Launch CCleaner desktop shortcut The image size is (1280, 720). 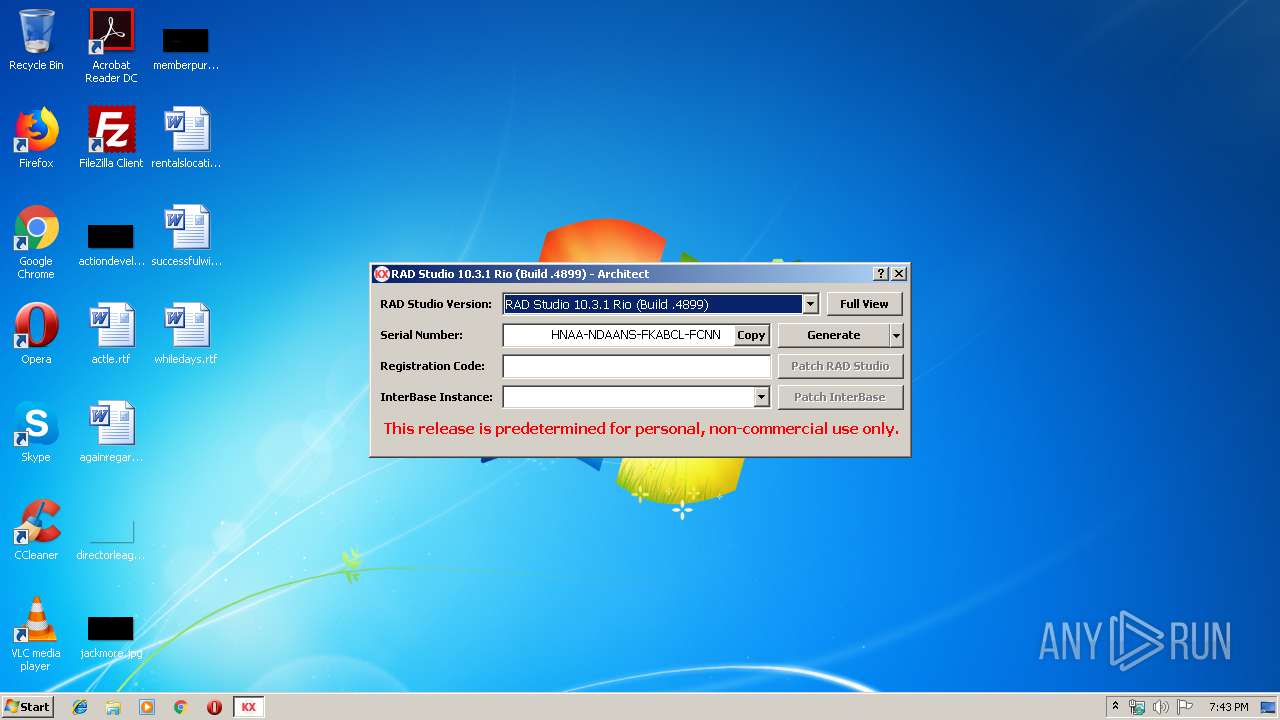click(x=36, y=530)
